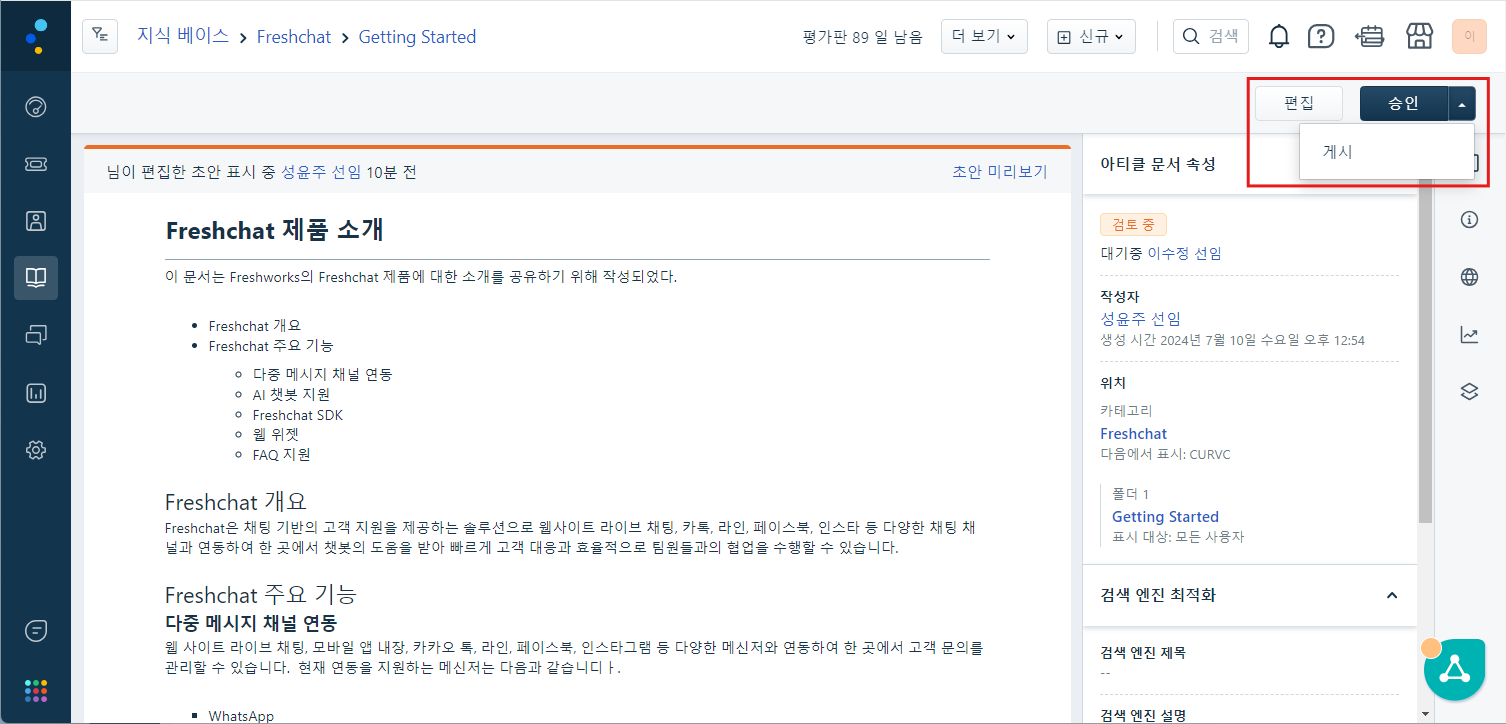The image size is (1506, 724).
Task: Open Getting Started folder link in properties
Action: (x=1165, y=517)
